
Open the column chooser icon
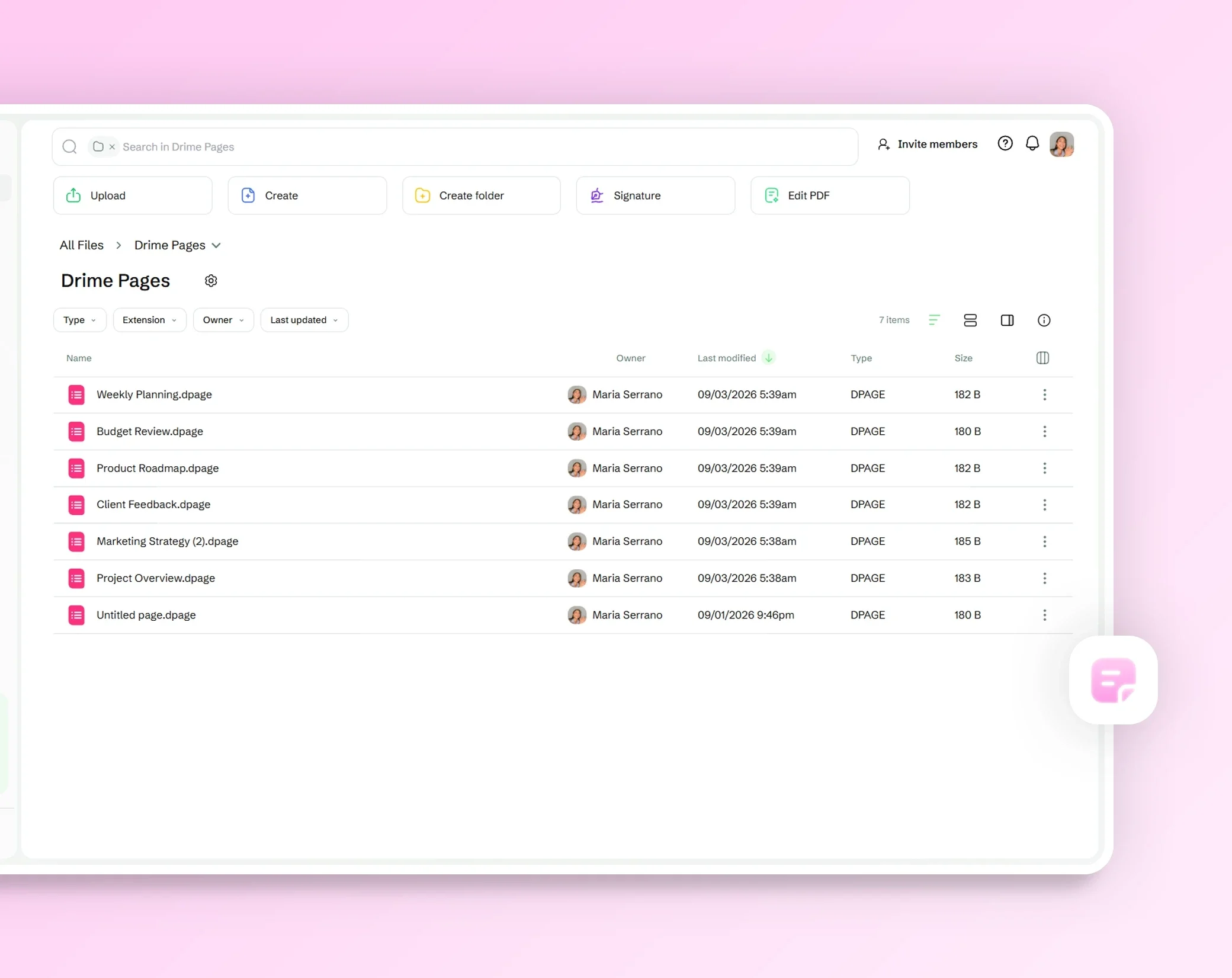(1042, 358)
